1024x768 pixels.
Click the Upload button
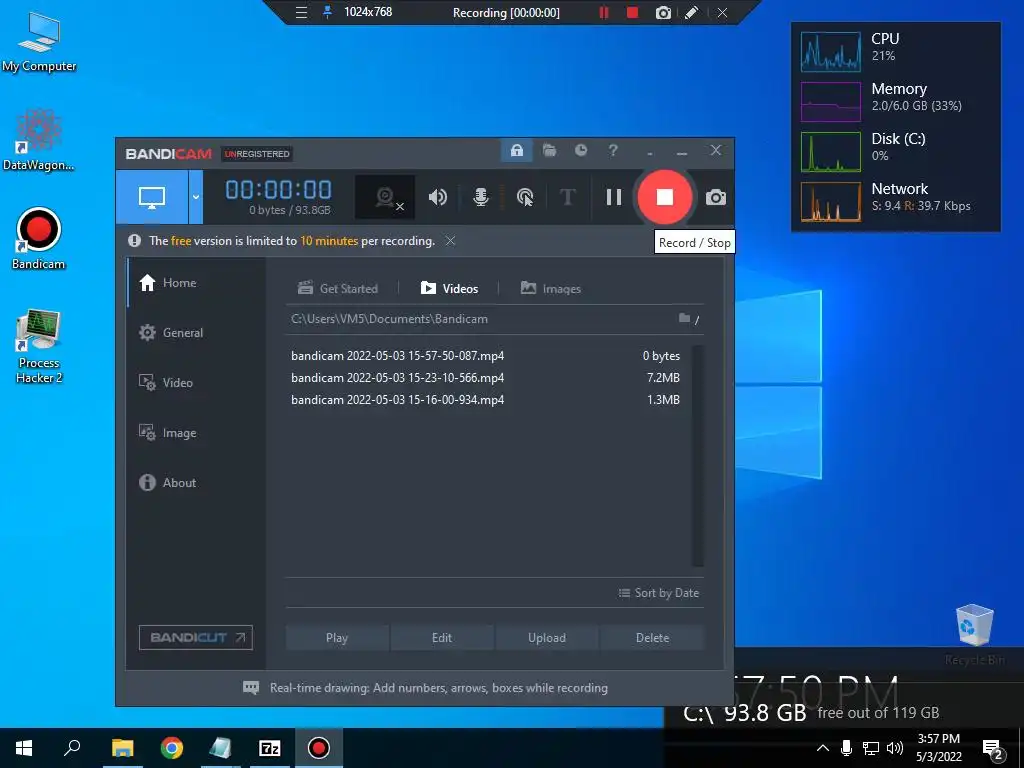[x=547, y=637]
